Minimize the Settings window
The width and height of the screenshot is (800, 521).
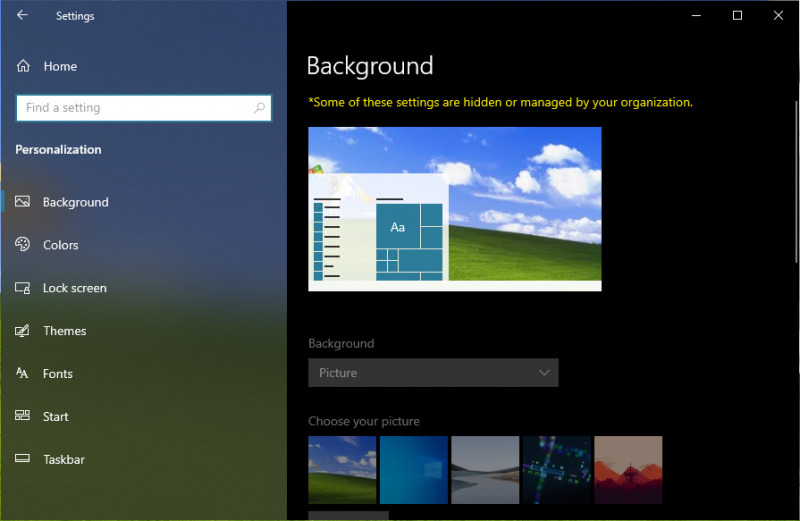click(x=696, y=15)
